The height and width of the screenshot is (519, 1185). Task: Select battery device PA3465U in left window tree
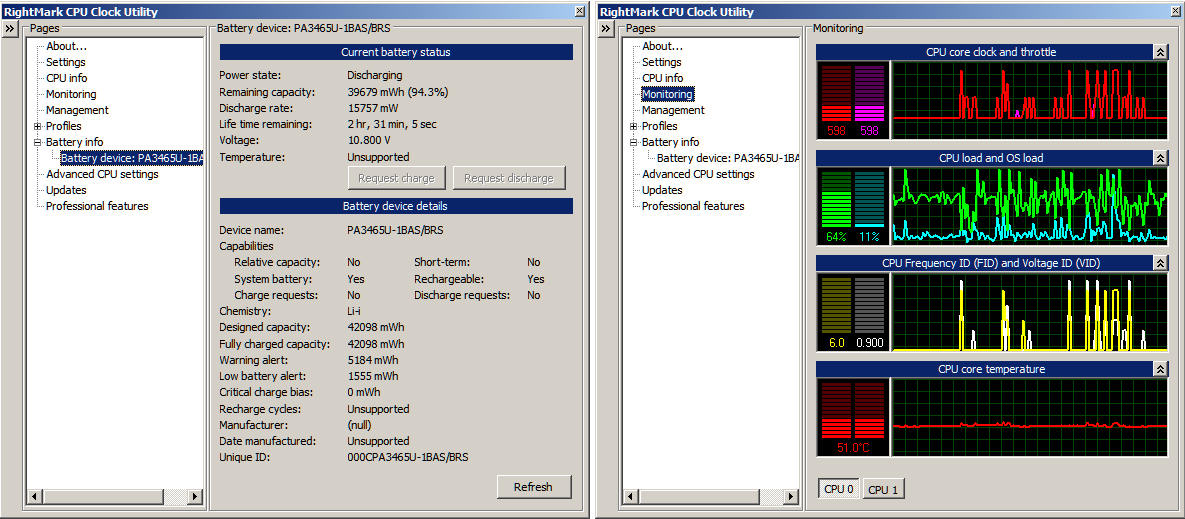click(131, 158)
